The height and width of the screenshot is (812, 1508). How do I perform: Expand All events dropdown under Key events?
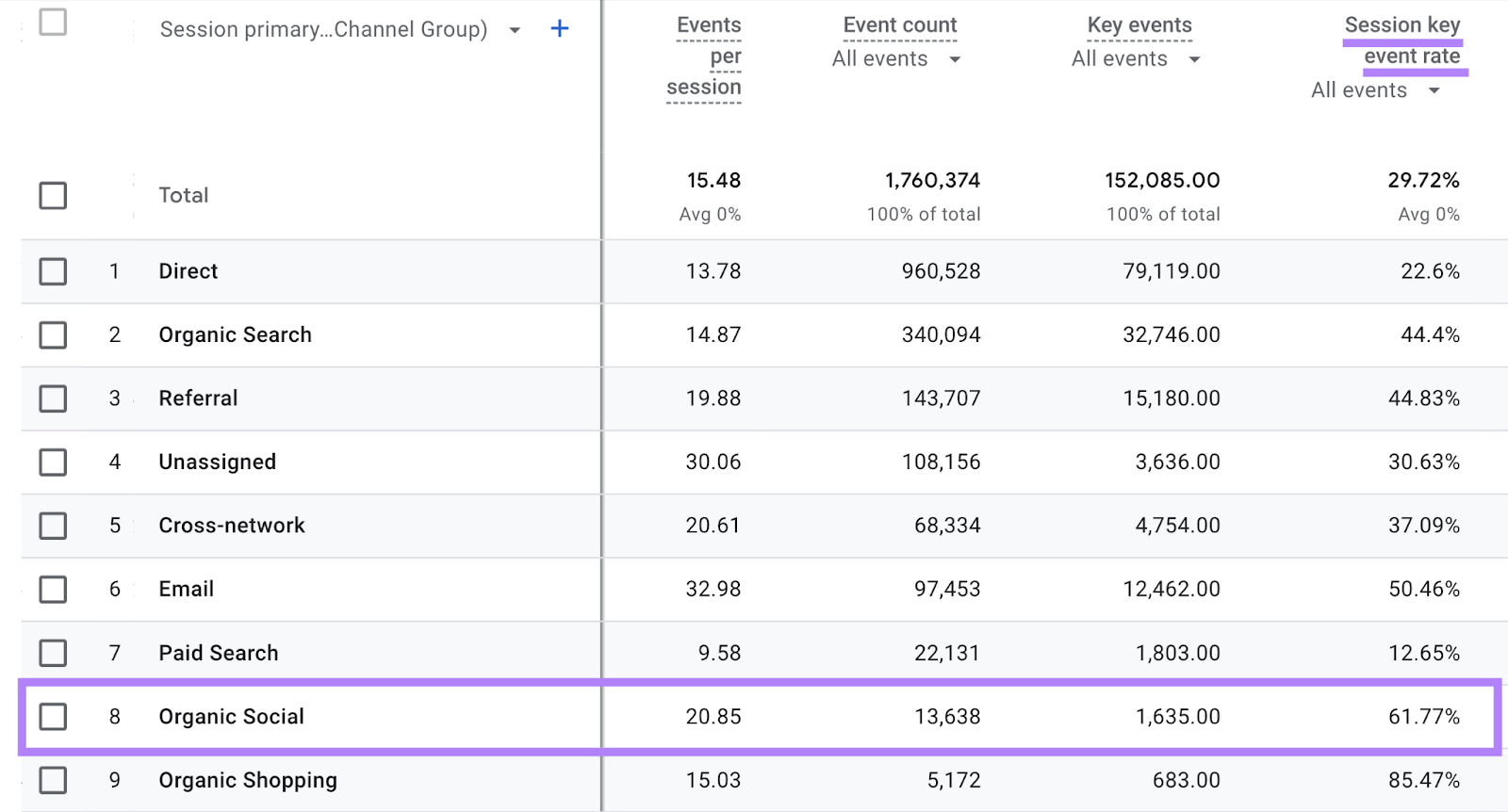[1194, 59]
